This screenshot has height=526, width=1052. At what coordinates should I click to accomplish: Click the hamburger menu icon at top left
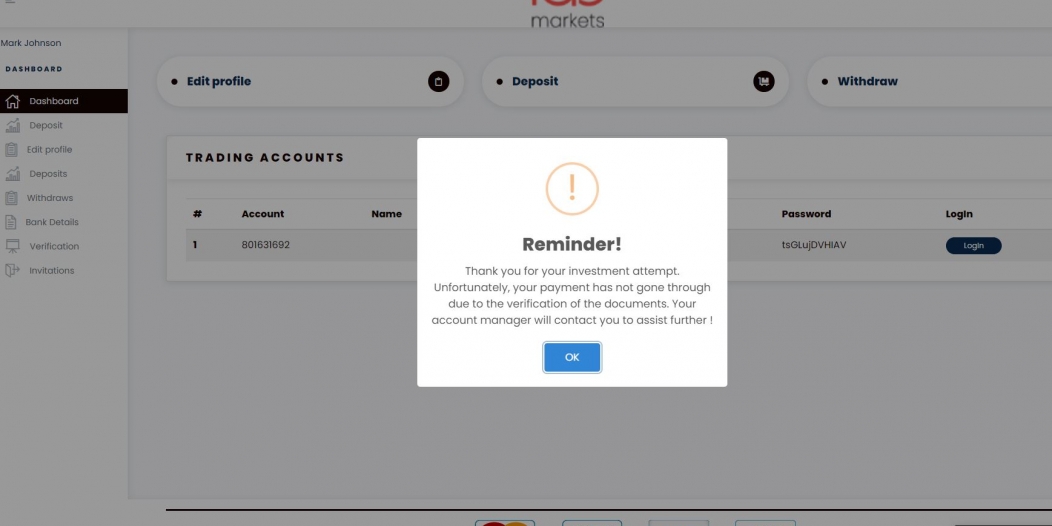(x=9, y=1)
